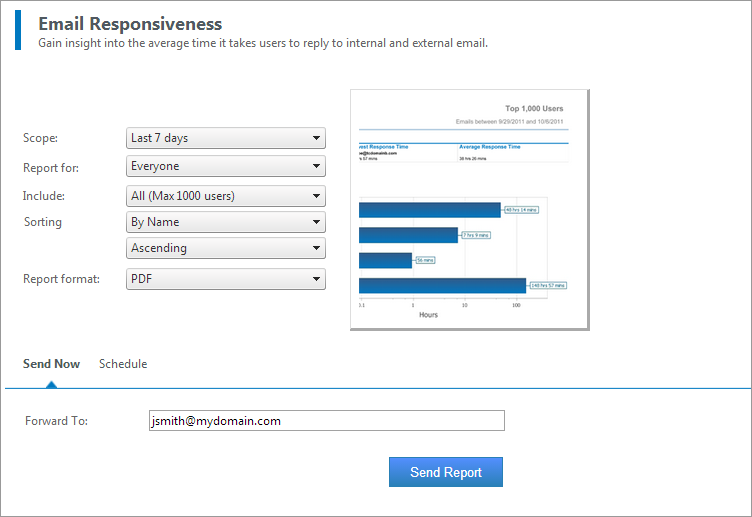The width and height of the screenshot is (752, 517).
Task: Select the Send Now tab
Action: 51,364
